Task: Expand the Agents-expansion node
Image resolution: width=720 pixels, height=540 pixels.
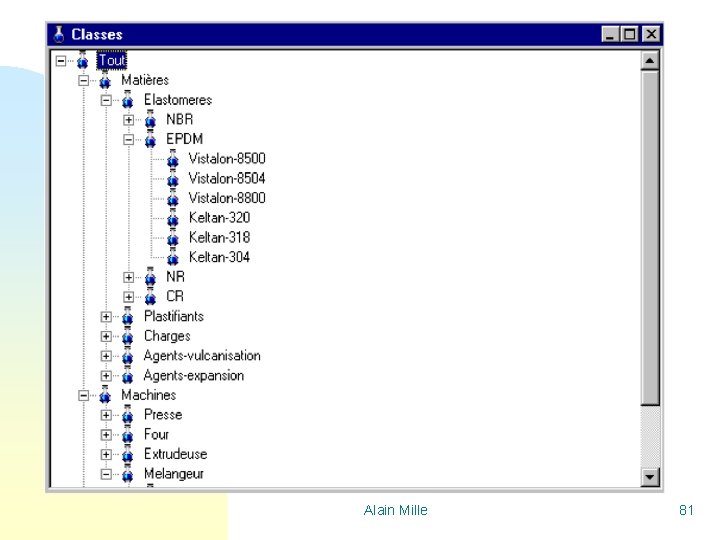Action: 106,376
